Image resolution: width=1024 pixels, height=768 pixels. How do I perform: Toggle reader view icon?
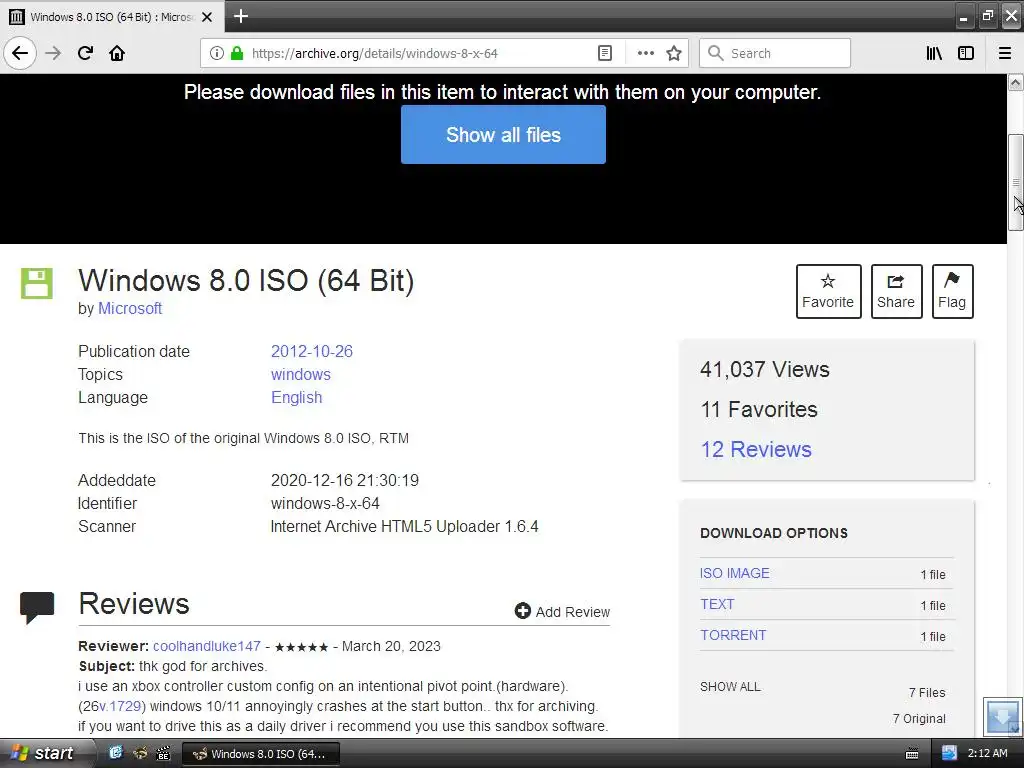(605, 54)
